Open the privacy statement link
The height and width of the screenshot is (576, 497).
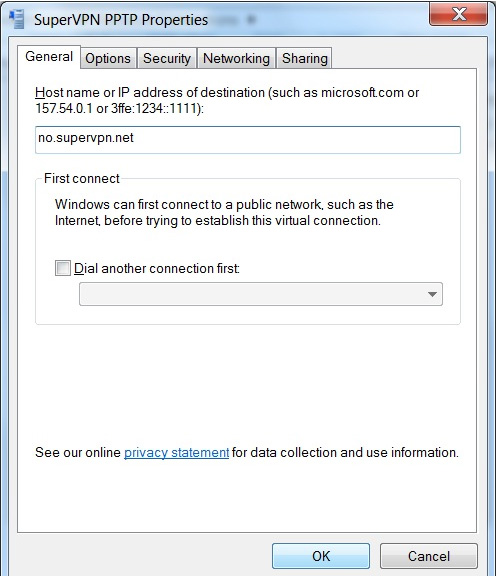coord(177,452)
